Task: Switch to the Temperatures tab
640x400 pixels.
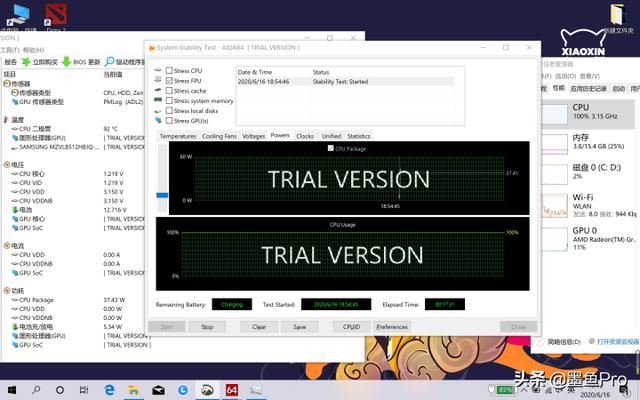Action: pyautogui.click(x=178, y=136)
